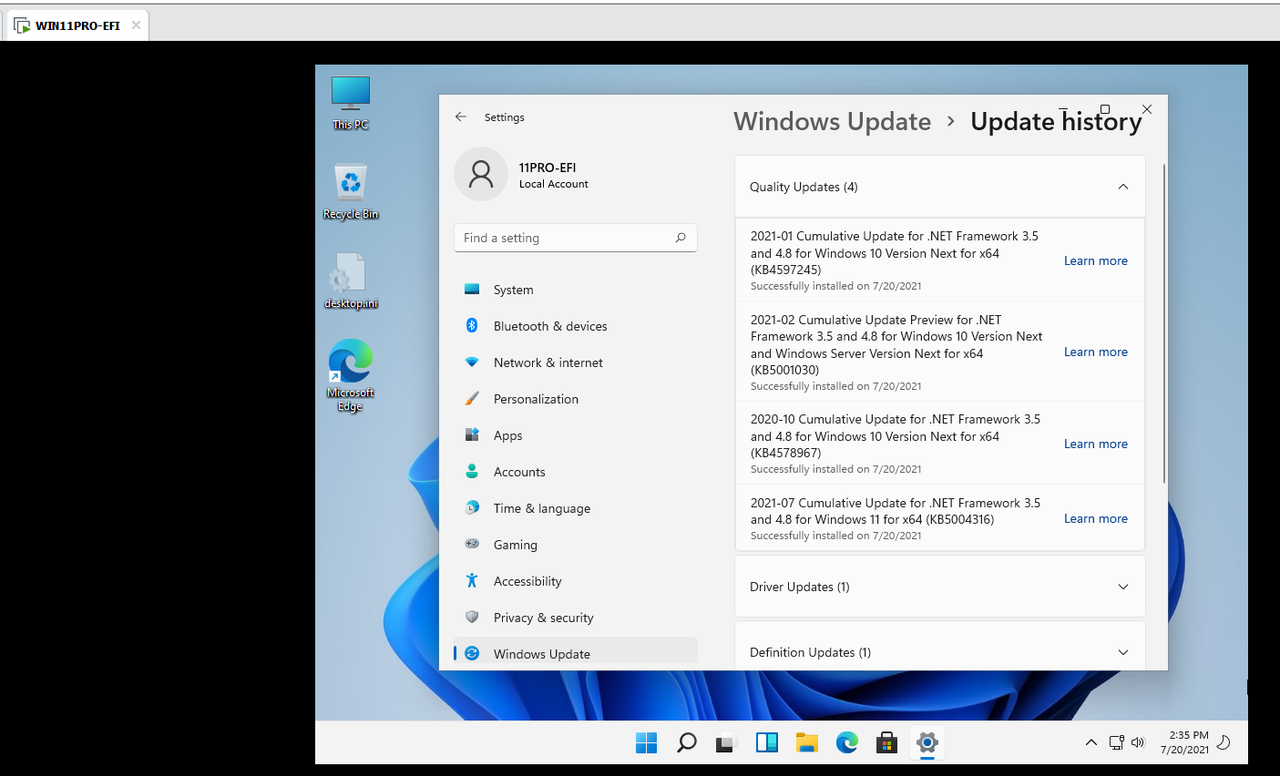Viewport: 1280px width, 776px height.
Task: Learn more about KB5001030 update
Action: click(x=1095, y=352)
